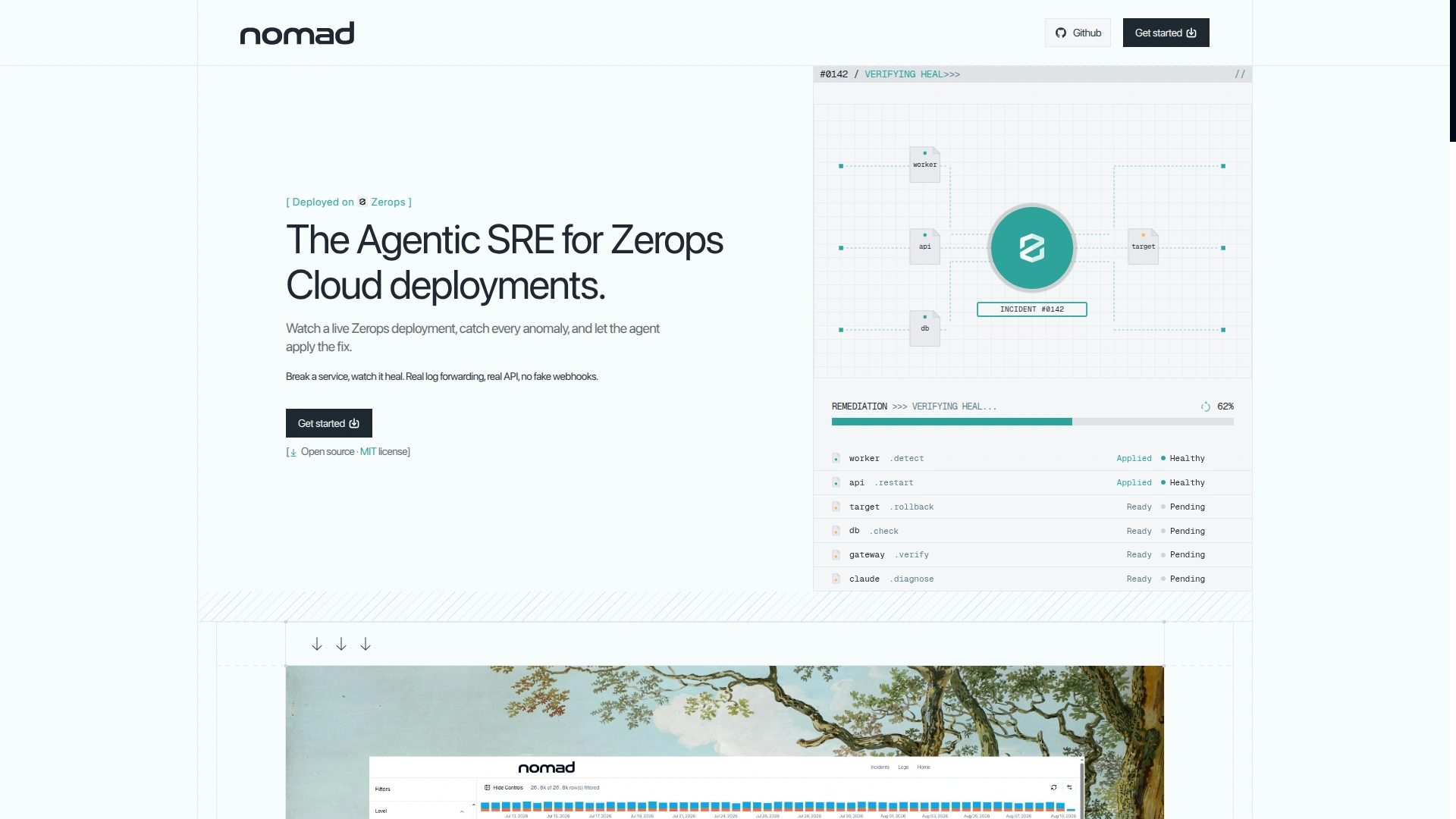Open the MIT license link

369,451
